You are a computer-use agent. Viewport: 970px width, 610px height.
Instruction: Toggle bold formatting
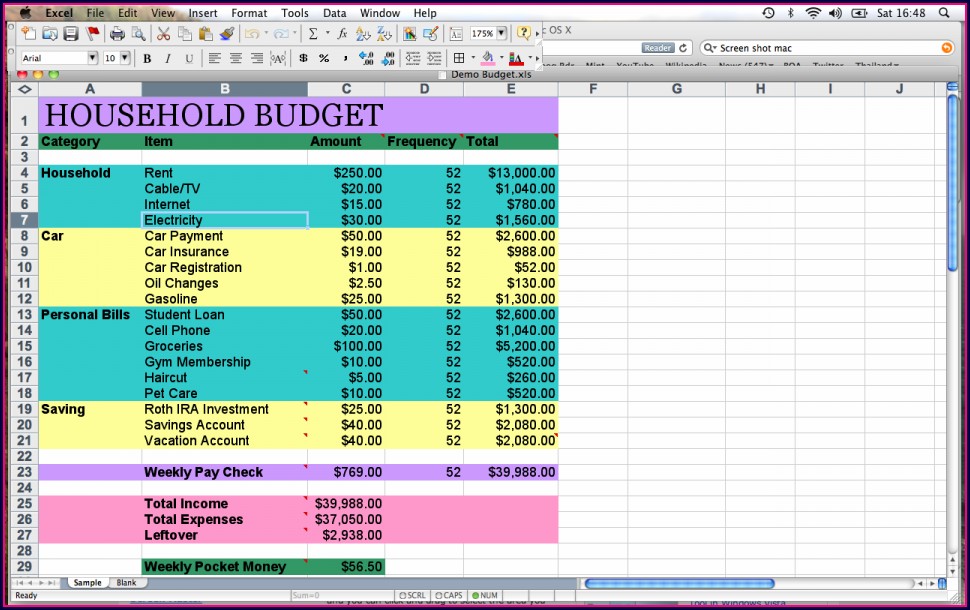tap(147, 58)
